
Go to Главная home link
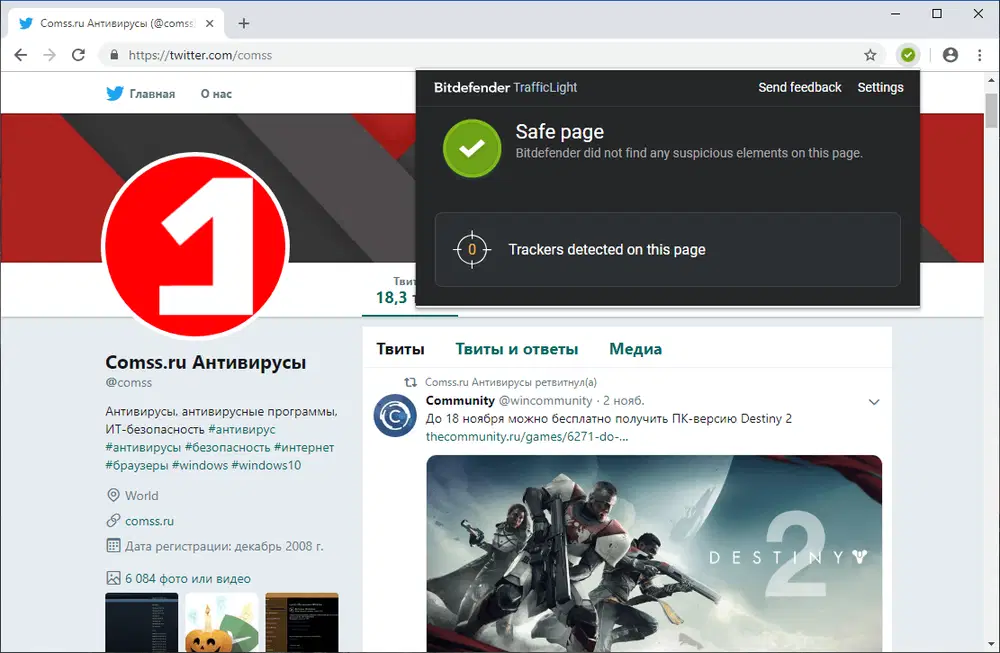152,94
